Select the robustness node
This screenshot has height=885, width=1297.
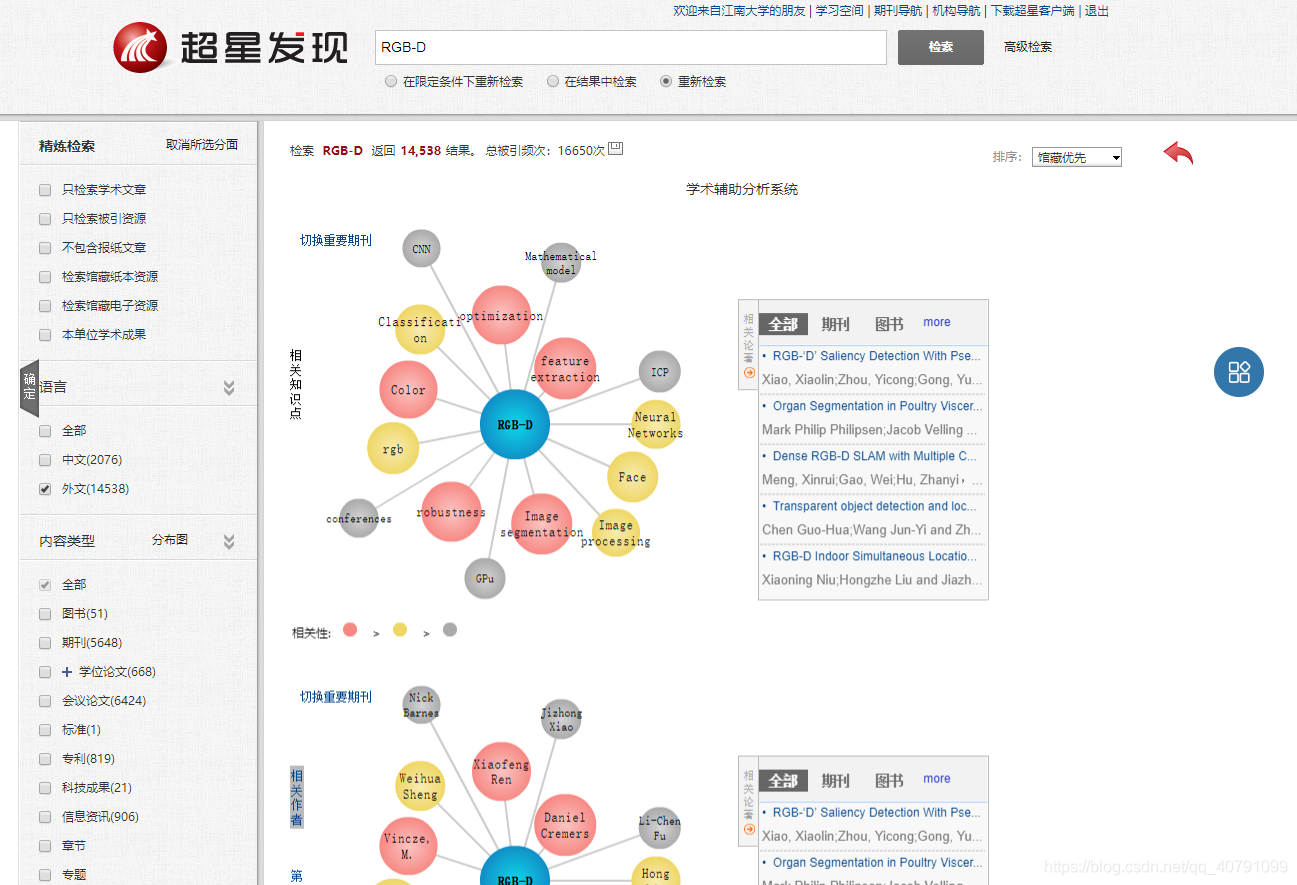coord(451,512)
